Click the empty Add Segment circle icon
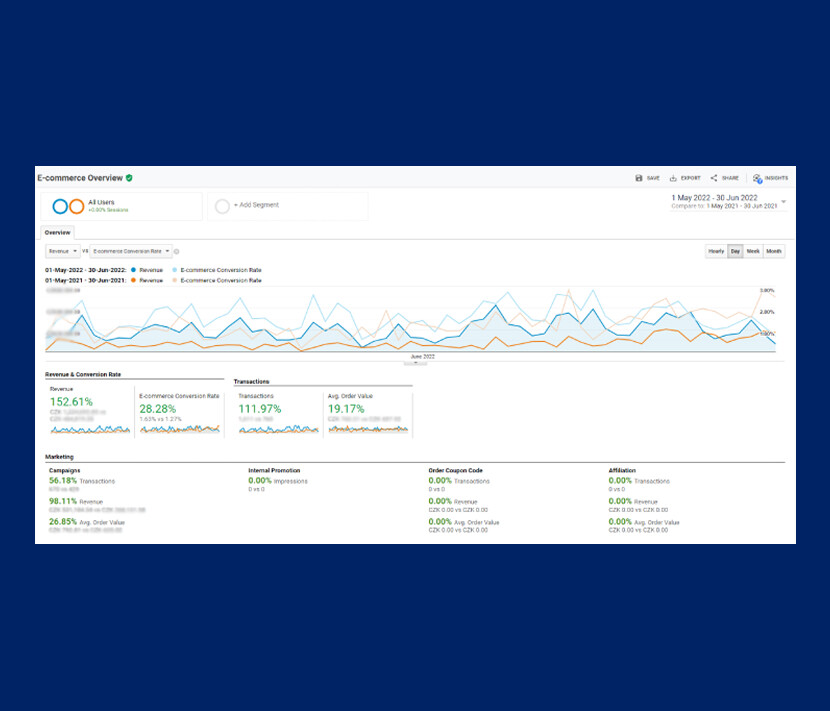Screen dimensions: 830x711 pos(223,206)
